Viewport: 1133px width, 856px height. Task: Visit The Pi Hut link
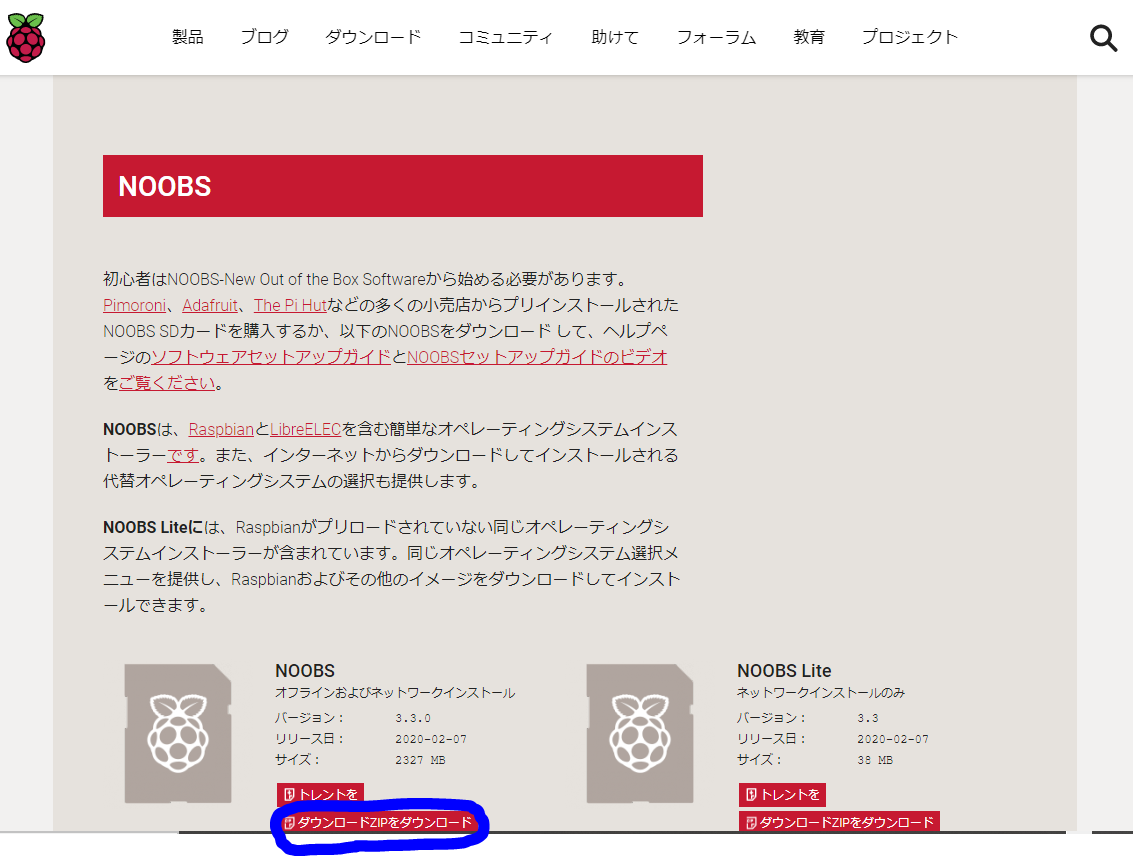pos(290,305)
